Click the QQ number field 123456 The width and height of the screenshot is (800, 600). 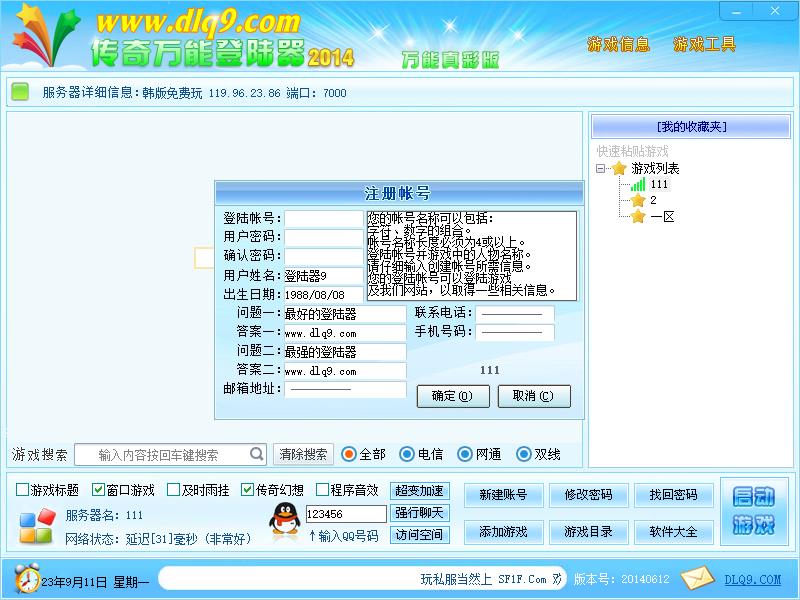click(346, 514)
